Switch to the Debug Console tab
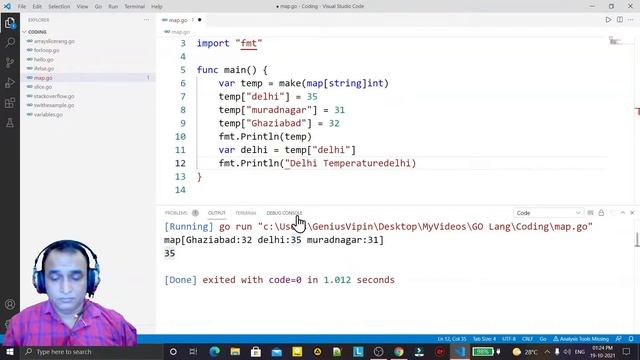 tap(284, 213)
